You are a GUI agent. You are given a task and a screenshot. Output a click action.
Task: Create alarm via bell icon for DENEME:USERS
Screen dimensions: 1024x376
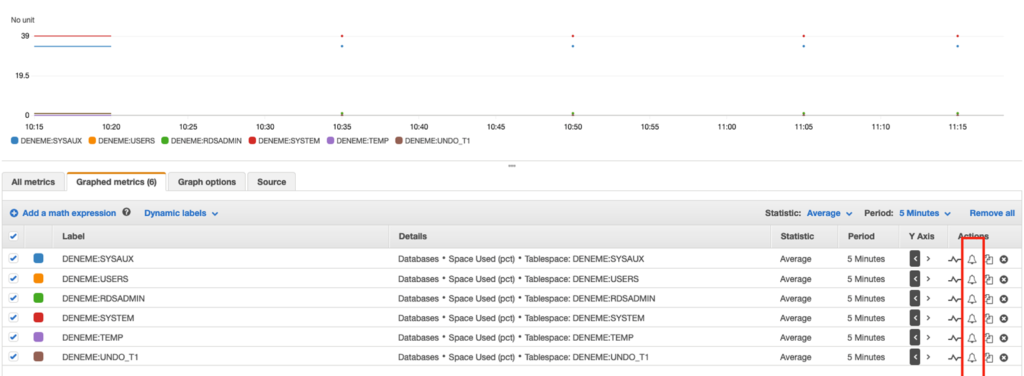click(x=972, y=279)
